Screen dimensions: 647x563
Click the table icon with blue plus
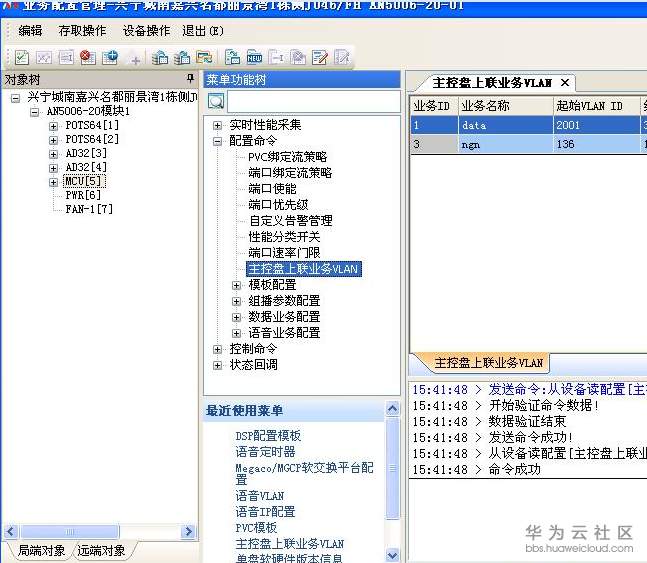pos(110,57)
